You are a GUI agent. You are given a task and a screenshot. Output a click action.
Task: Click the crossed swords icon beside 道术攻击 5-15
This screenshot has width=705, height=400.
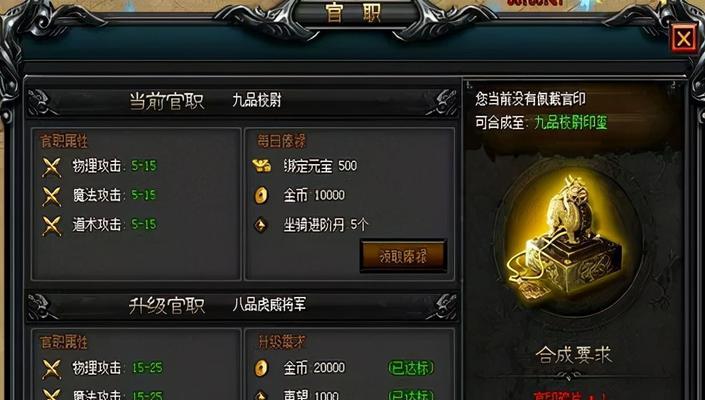point(51,225)
